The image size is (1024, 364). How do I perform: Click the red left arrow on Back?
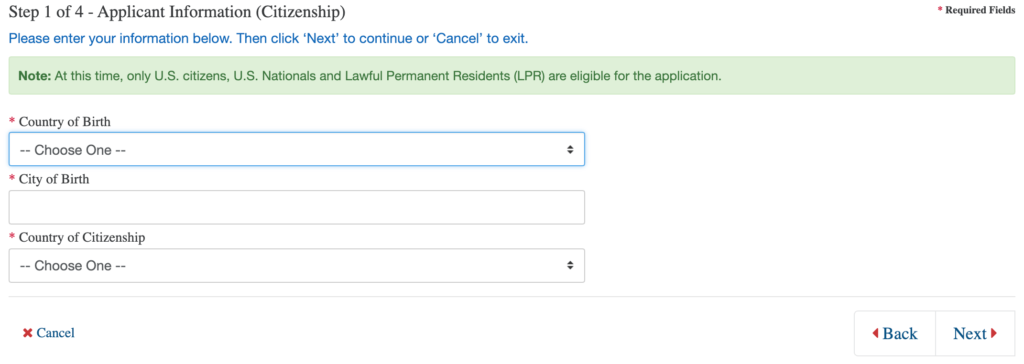click(875, 333)
